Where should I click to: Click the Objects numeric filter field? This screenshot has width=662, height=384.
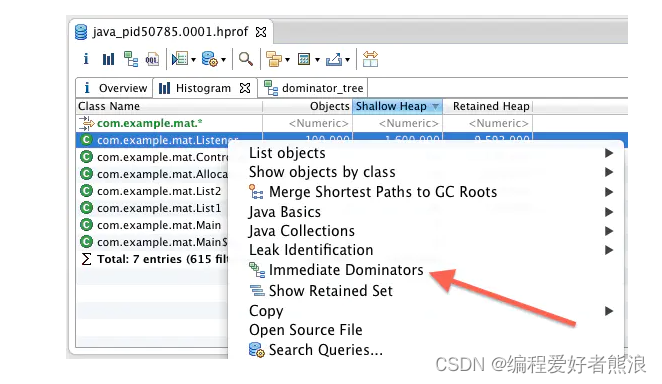pyautogui.click(x=307, y=123)
